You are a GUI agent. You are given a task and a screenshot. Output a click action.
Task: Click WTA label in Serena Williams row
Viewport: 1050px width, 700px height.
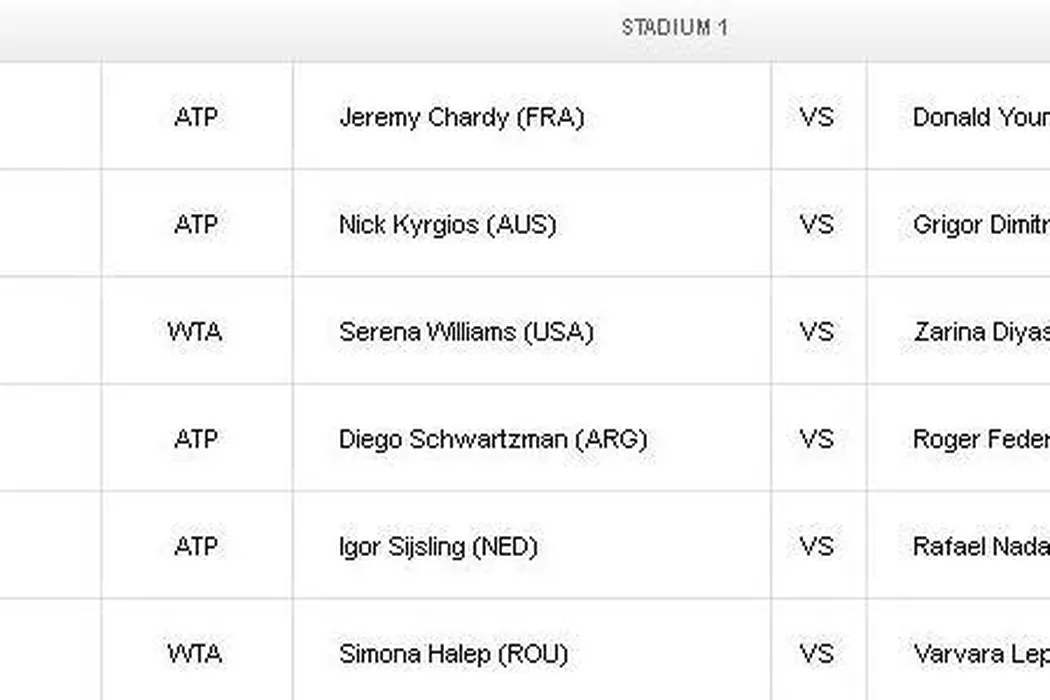pos(196,332)
